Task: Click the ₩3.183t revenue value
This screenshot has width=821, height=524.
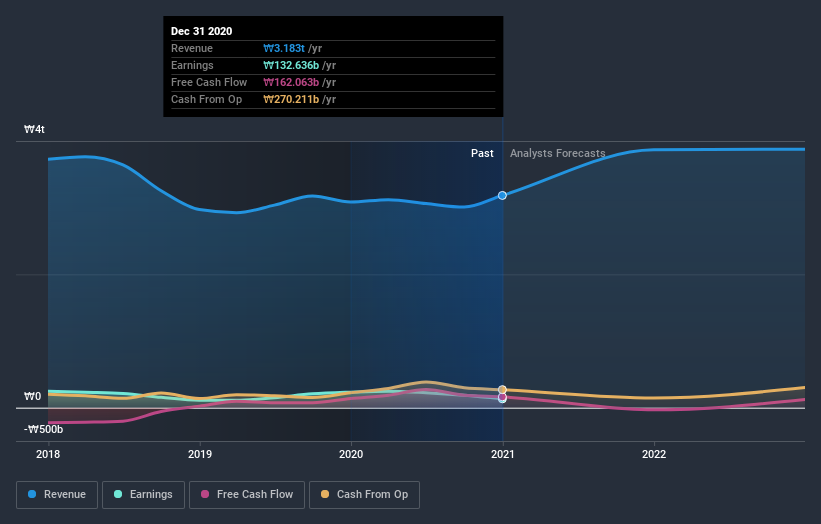Action: tap(284, 48)
